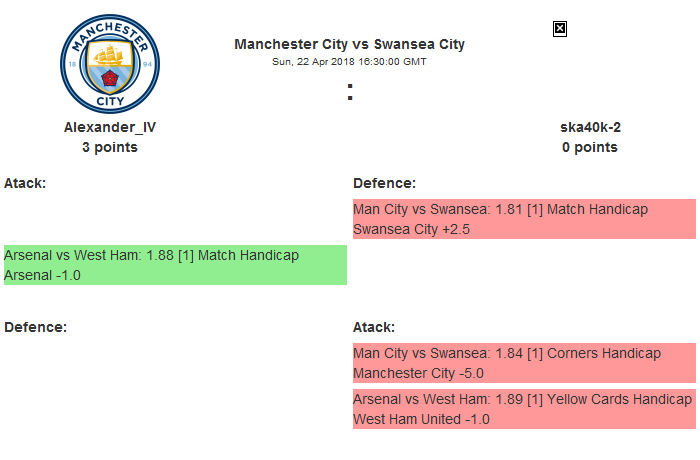Click the 3 points score label
Viewport: 700px width, 460px height.
[x=110, y=147]
